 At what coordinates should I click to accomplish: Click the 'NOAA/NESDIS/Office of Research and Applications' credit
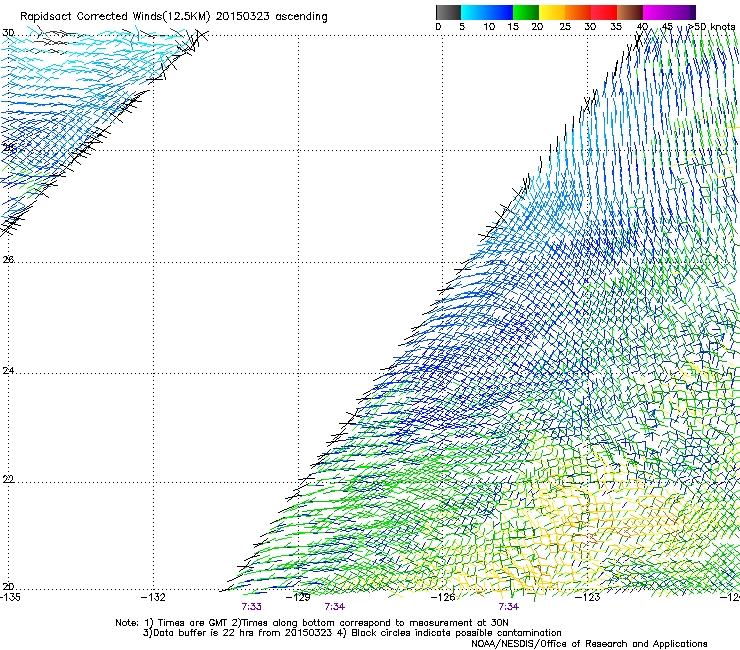589,644
